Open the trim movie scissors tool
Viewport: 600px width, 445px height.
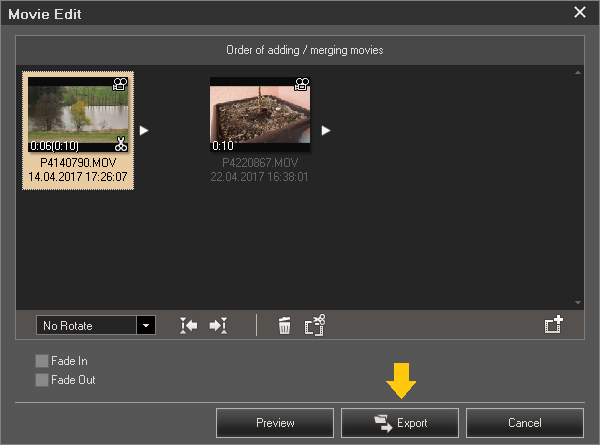315,325
